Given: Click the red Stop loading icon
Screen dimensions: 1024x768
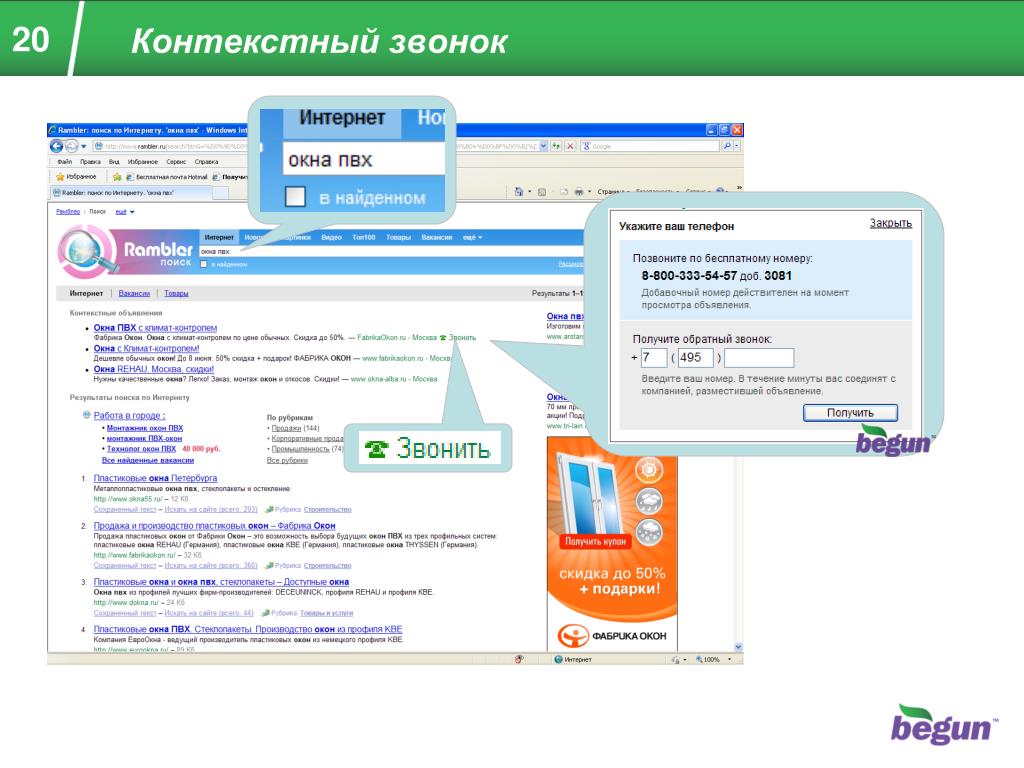Looking at the screenshot, I should click(570, 146).
